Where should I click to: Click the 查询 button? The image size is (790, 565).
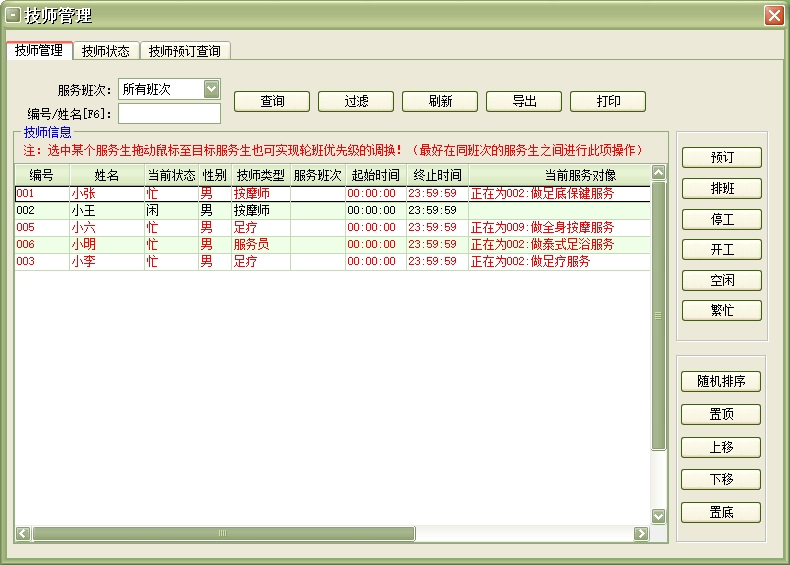coord(272,101)
